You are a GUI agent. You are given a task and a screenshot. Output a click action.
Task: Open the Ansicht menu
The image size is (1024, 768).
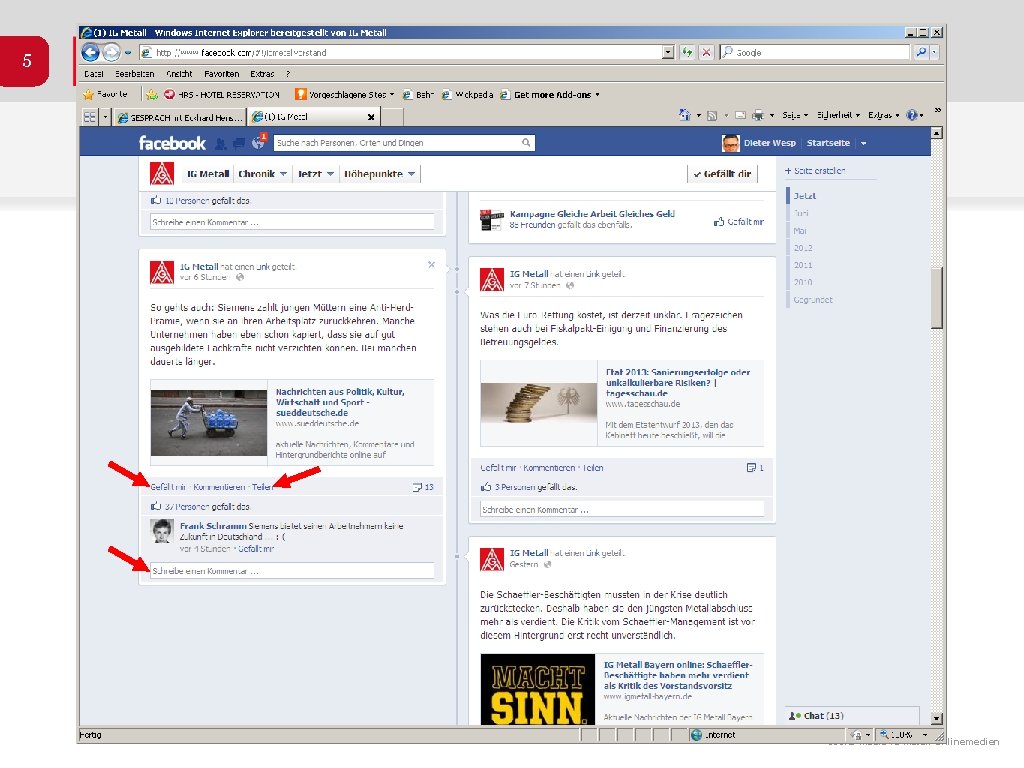tap(179, 74)
